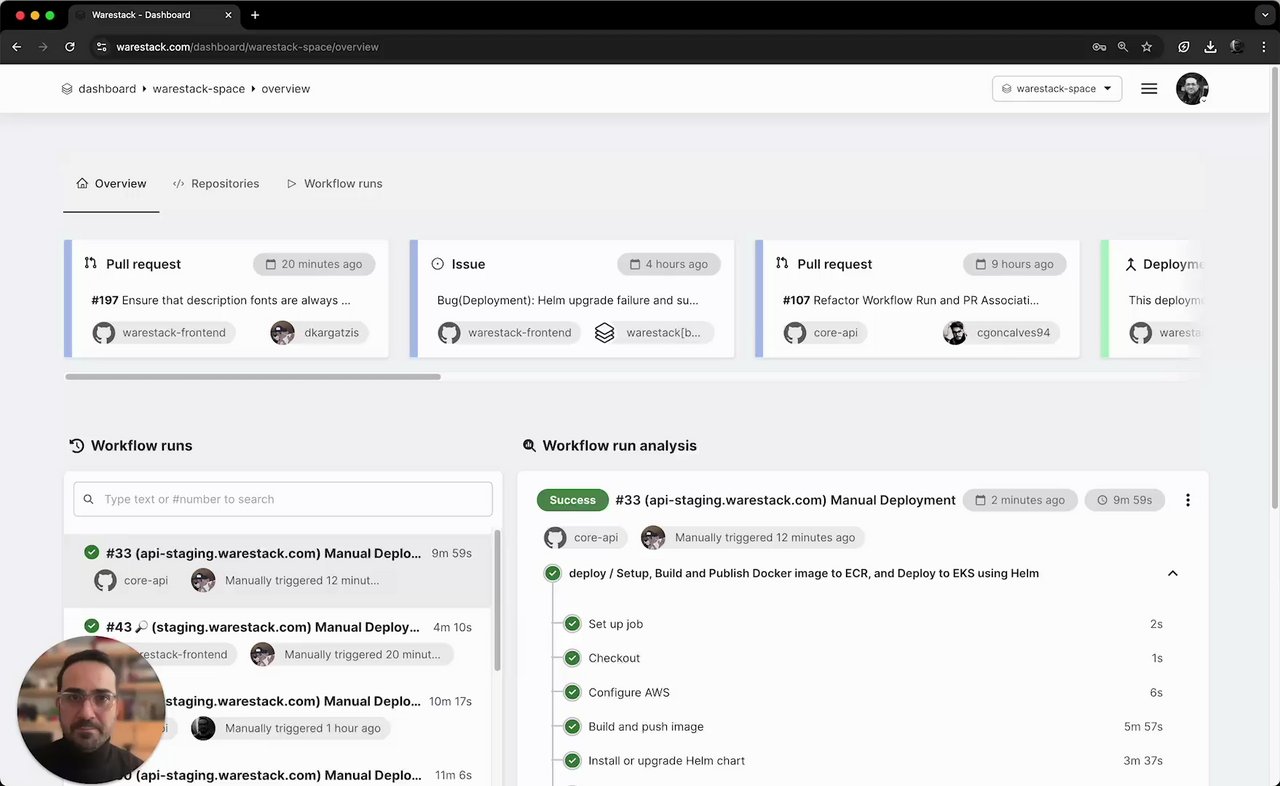Open the Helm upgrade failure issue card
Image resolution: width=1280 pixels, height=786 pixels.
pos(568,300)
